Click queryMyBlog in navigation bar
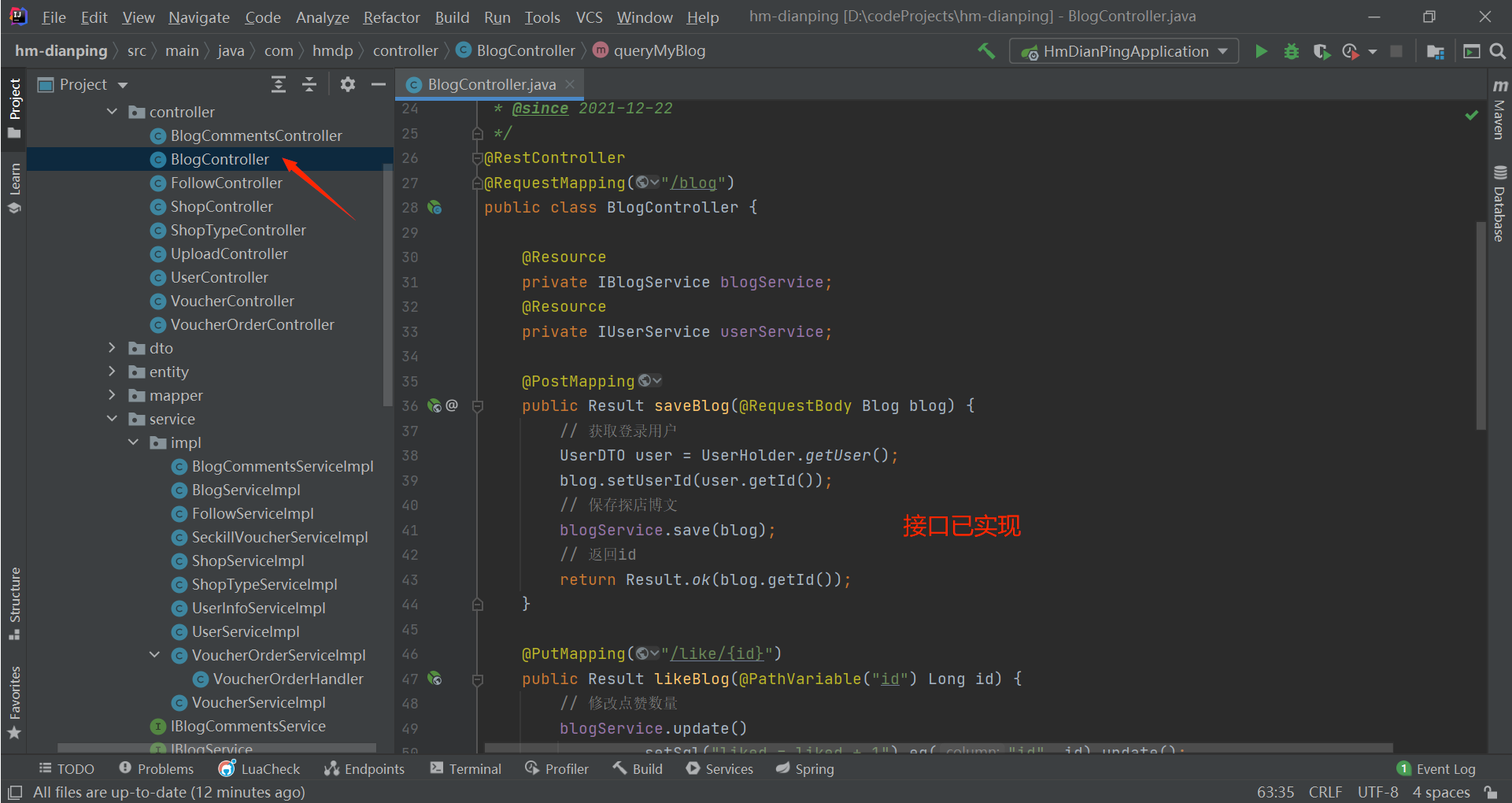Screen dimensions: 1512x803 [659, 50]
